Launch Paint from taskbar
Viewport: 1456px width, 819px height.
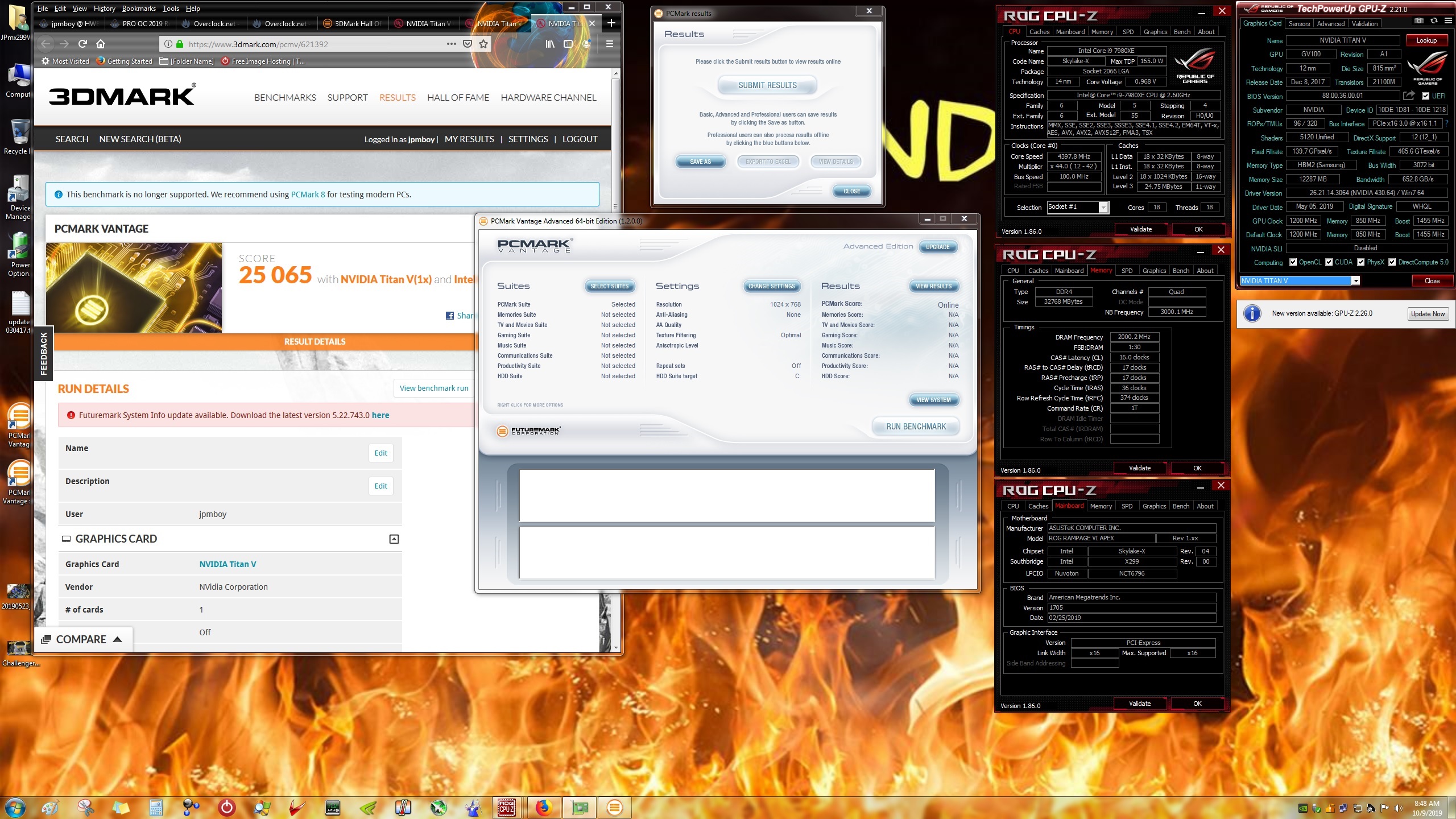tap(50, 808)
